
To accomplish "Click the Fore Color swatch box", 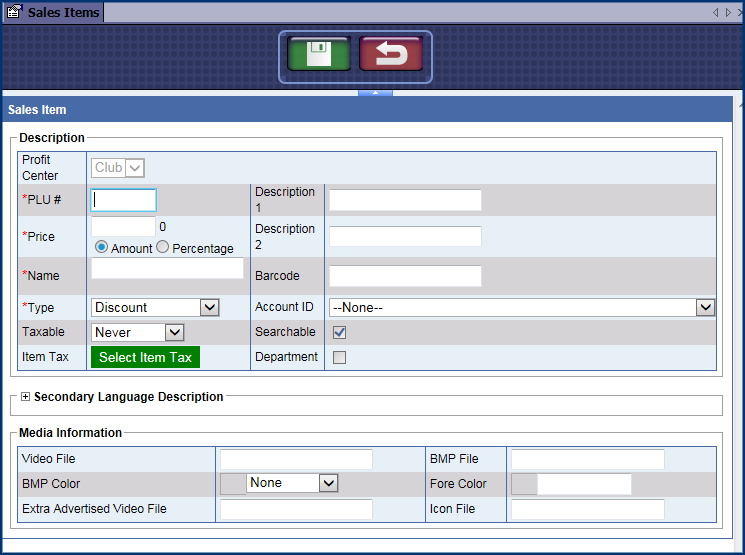I will point(524,484).
